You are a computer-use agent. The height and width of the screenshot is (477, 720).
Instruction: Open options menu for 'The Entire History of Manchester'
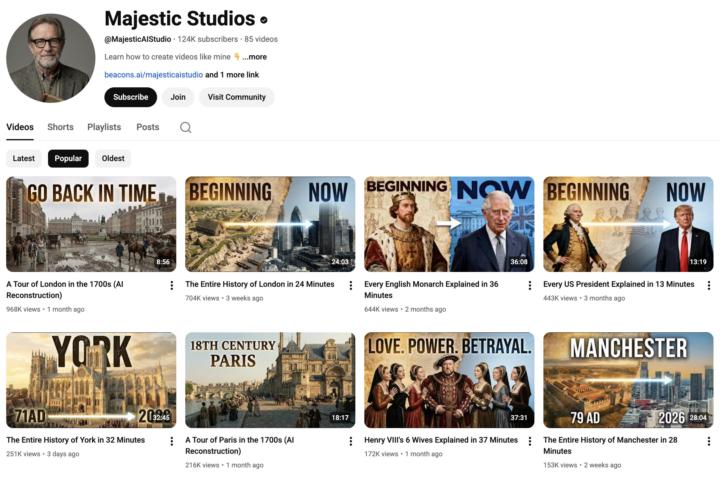(709, 441)
